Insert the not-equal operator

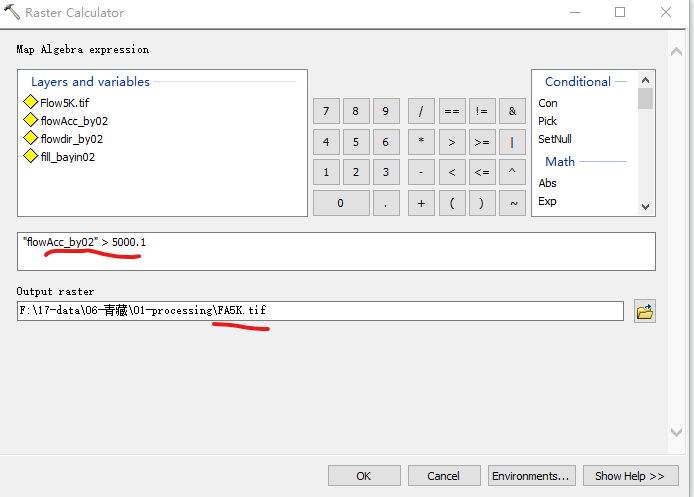(482, 112)
